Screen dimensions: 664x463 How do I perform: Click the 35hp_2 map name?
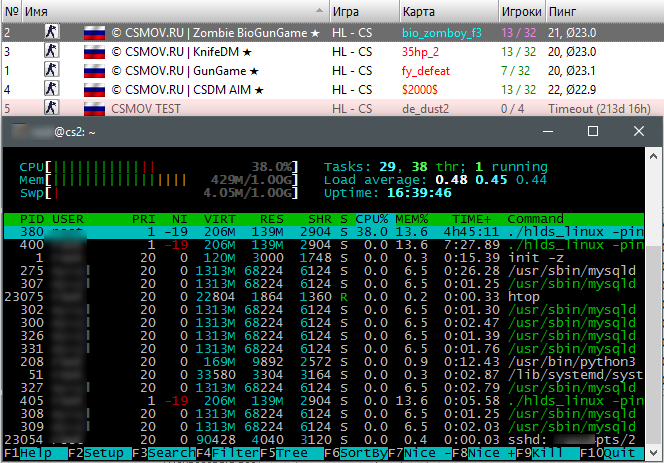click(x=421, y=52)
